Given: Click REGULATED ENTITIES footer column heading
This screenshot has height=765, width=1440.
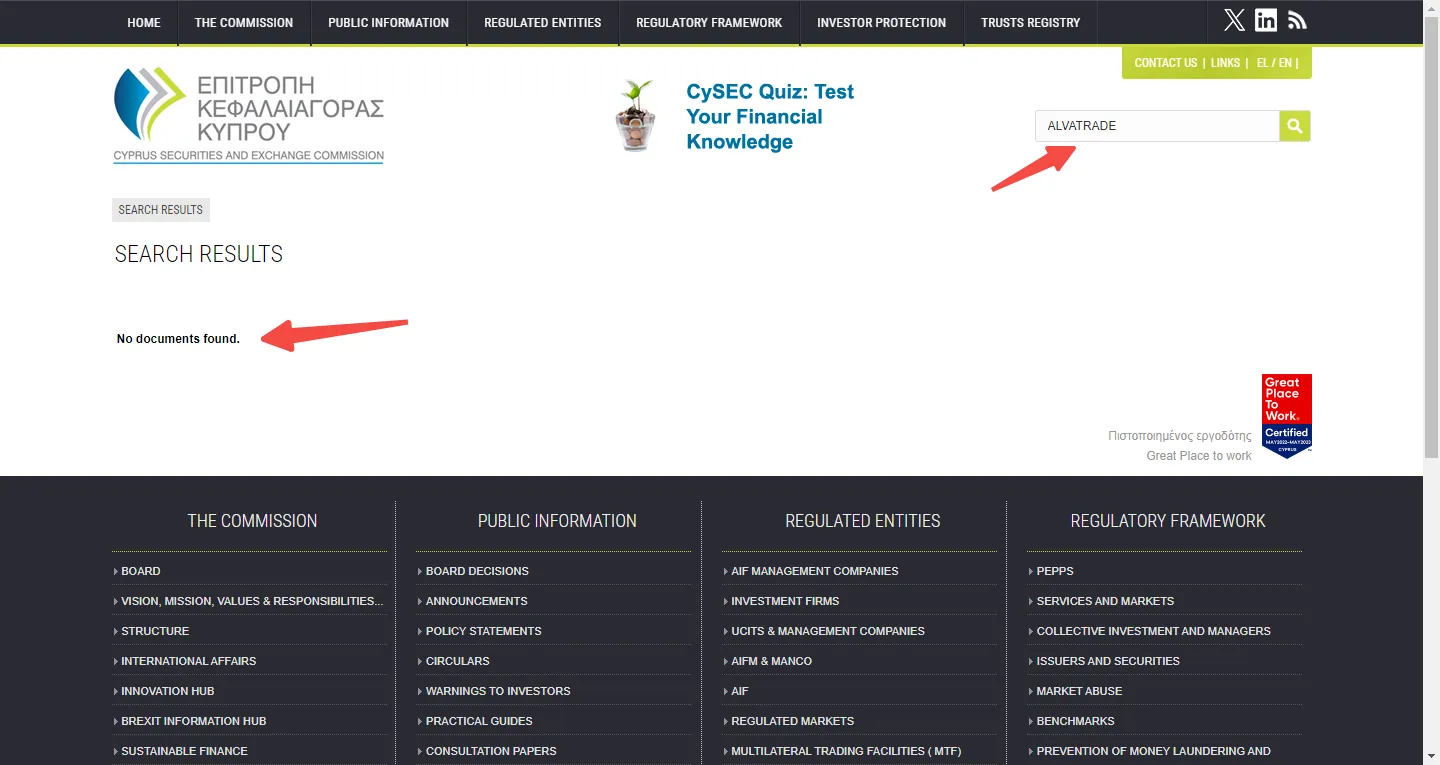Looking at the screenshot, I should (863, 521).
